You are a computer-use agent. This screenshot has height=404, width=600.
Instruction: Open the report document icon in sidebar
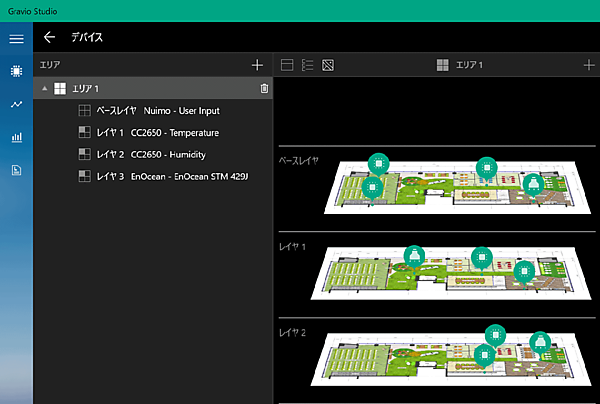coord(16,170)
